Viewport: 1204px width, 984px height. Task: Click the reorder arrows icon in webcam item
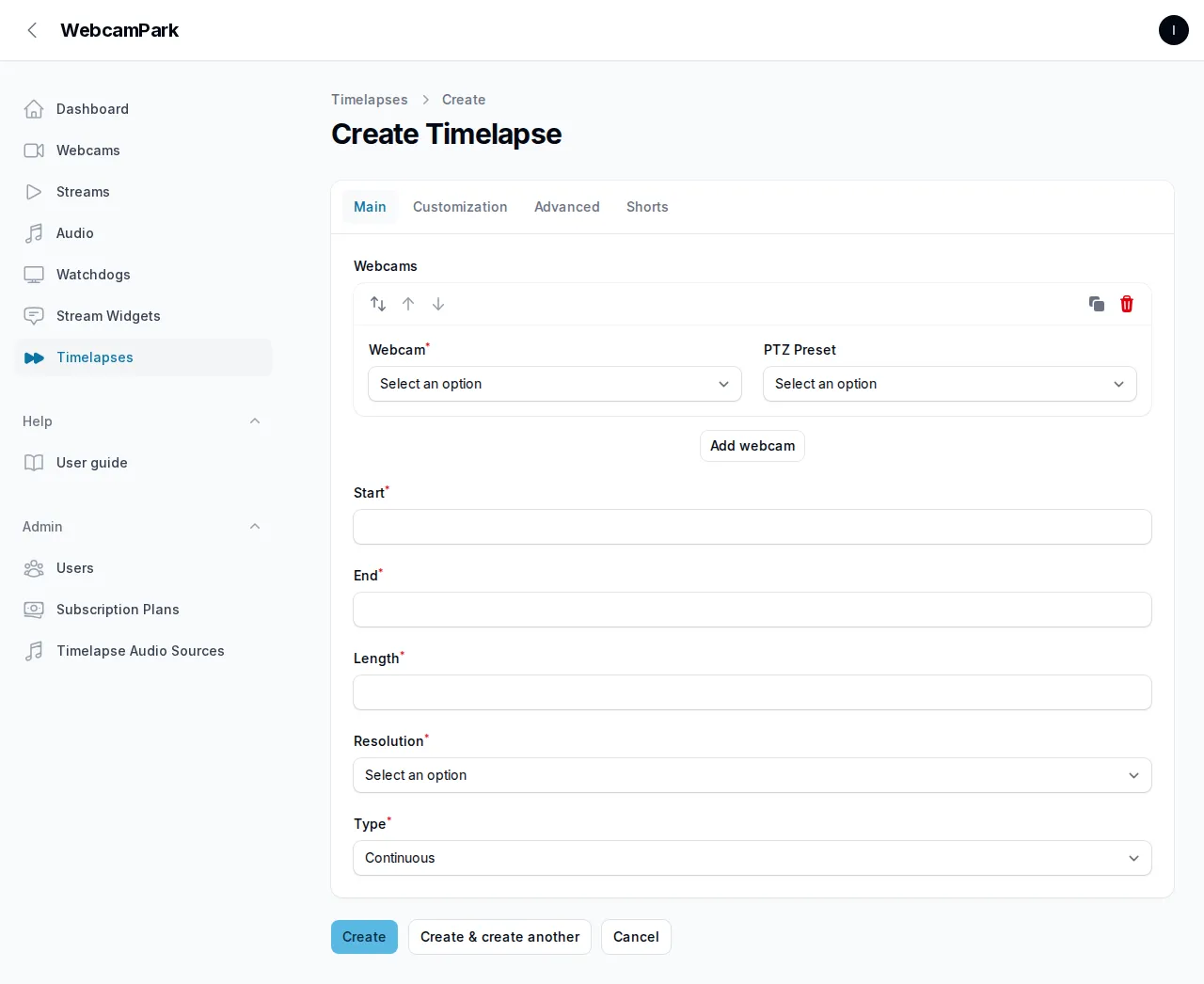coord(378,304)
